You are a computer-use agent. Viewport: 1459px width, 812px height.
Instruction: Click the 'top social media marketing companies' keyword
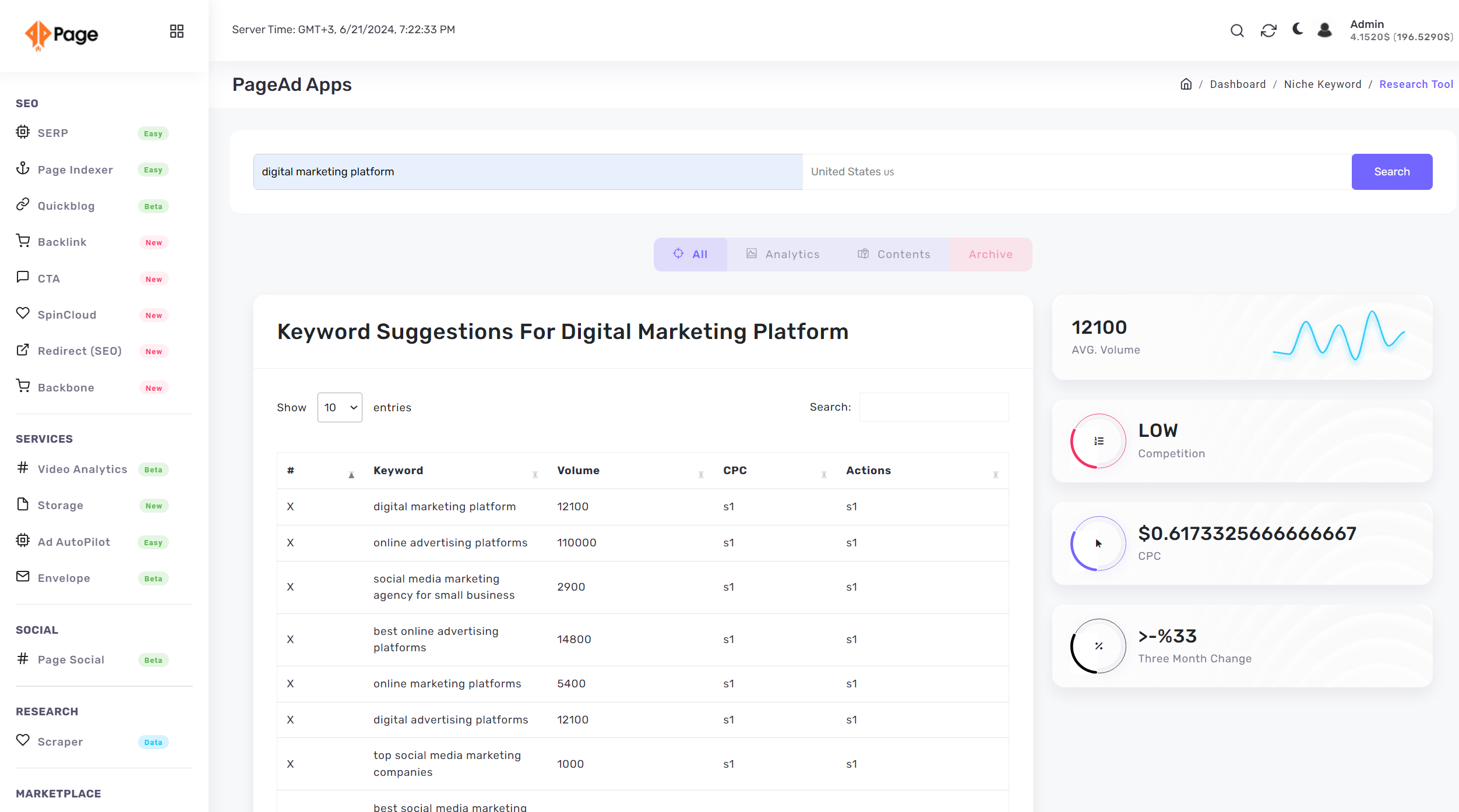click(x=447, y=764)
